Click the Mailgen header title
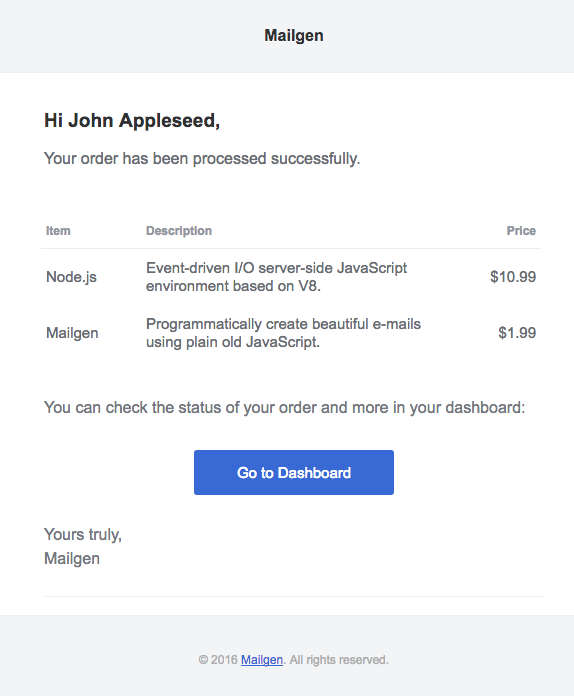Viewport: 574px width, 697px height. [x=294, y=36]
